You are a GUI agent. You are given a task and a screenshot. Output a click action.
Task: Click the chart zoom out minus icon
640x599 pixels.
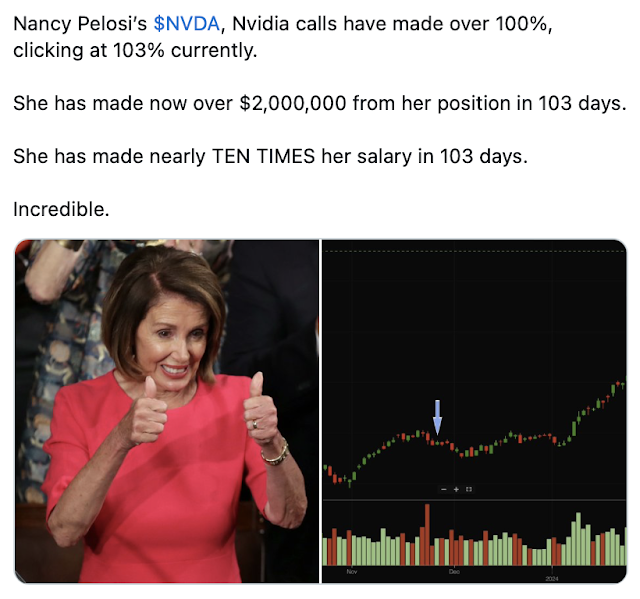pyautogui.click(x=444, y=489)
